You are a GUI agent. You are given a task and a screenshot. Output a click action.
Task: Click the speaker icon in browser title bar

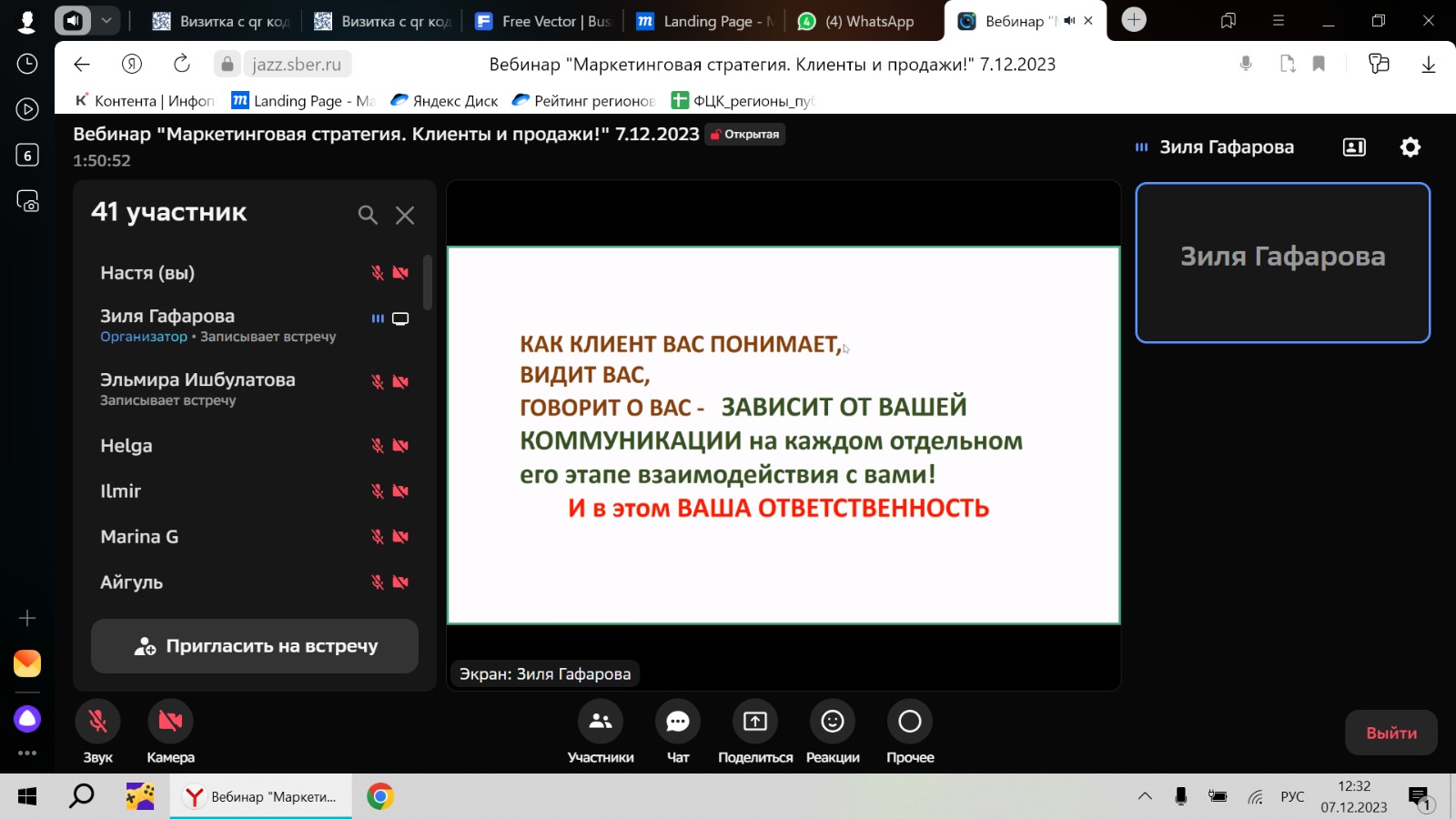pyautogui.click(x=73, y=20)
